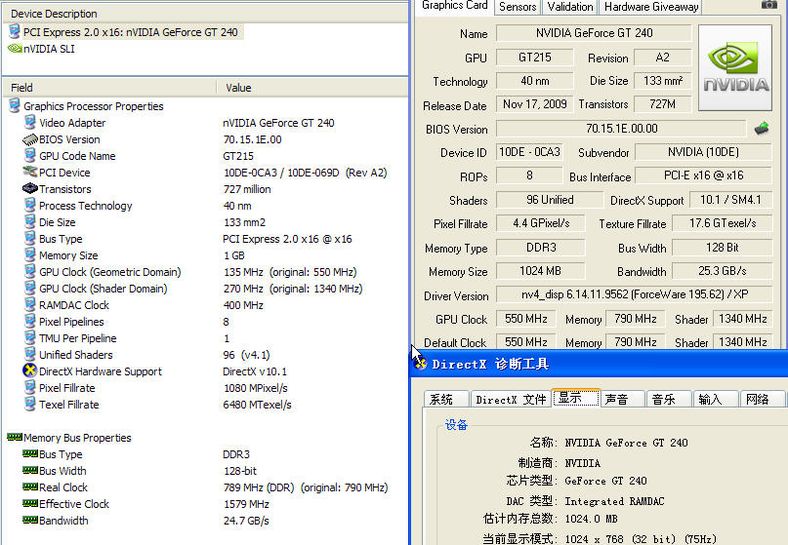Click the GPU-Z screenshot camera icon
The image size is (788, 545).
(769, 5)
